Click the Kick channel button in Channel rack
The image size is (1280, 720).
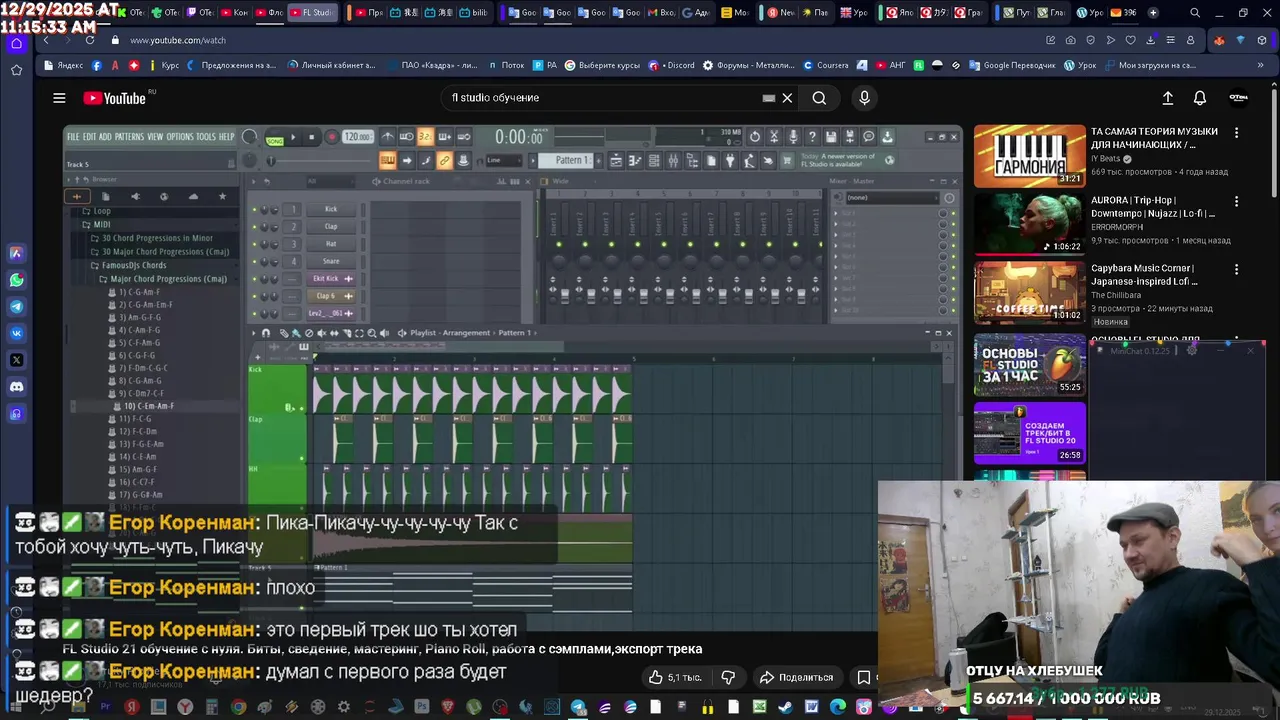pos(331,209)
